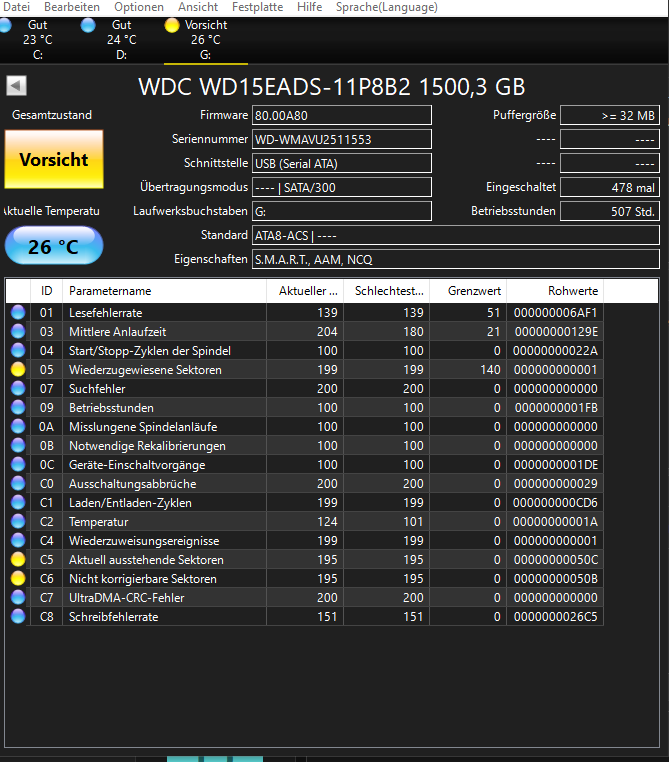Open the Ansicht menu
669x762 pixels.
(x=198, y=7)
